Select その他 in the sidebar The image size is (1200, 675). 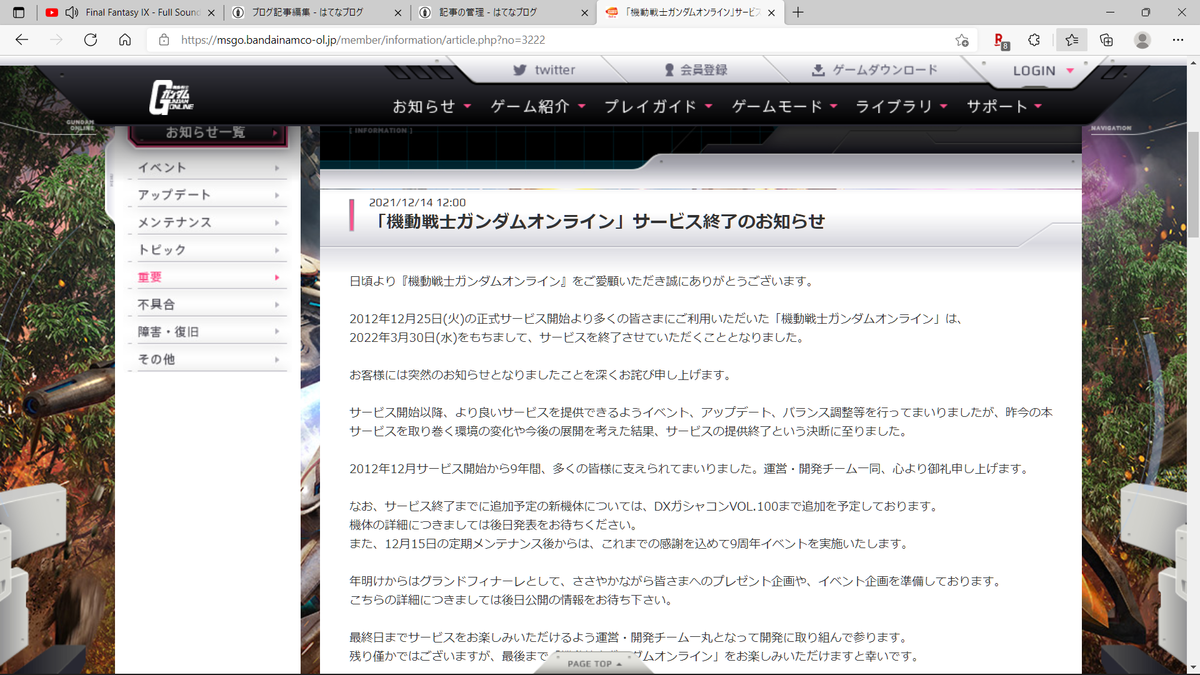[x=209, y=359]
